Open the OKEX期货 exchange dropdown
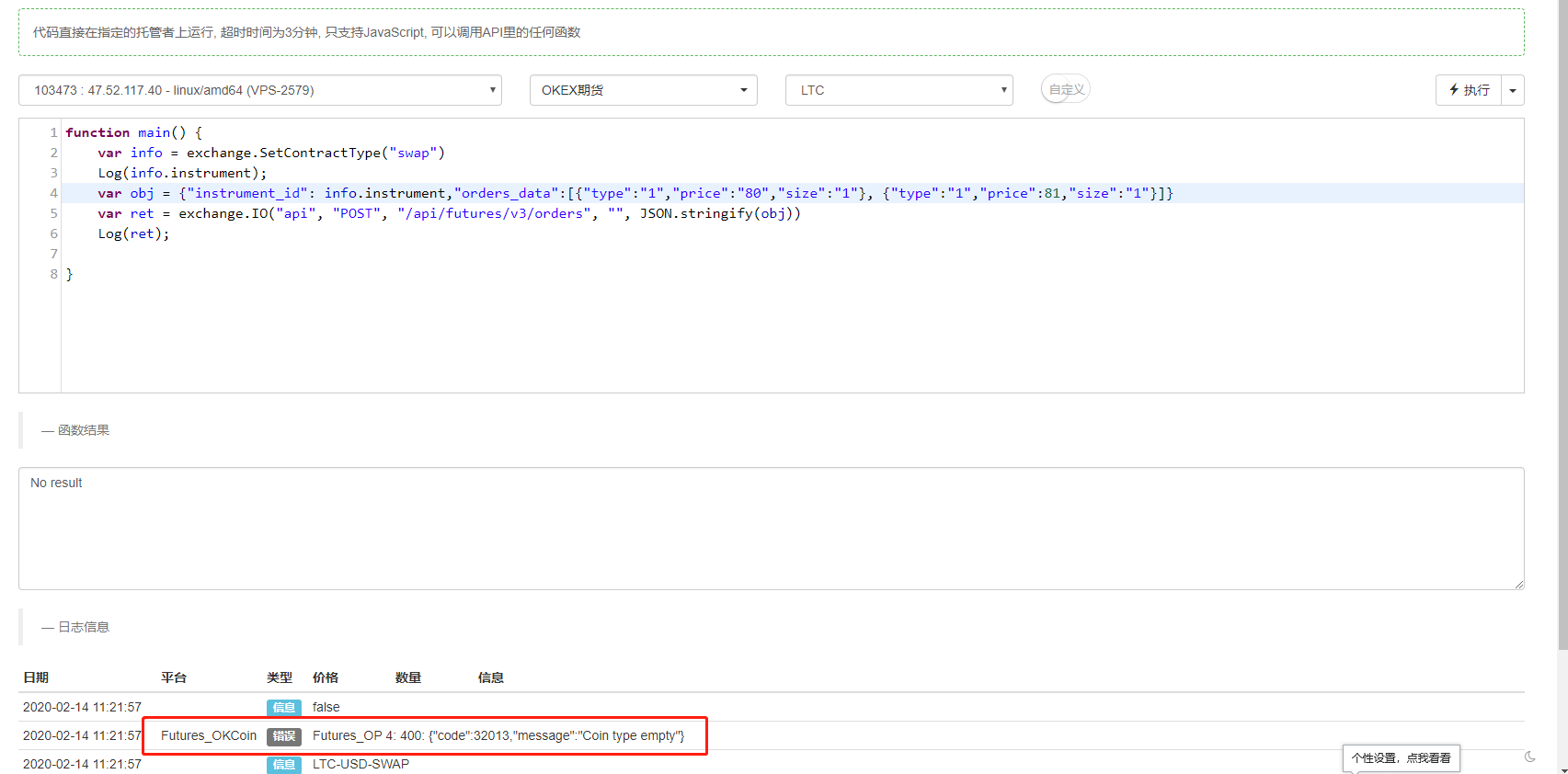The width and height of the screenshot is (1568, 774). point(643,90)
